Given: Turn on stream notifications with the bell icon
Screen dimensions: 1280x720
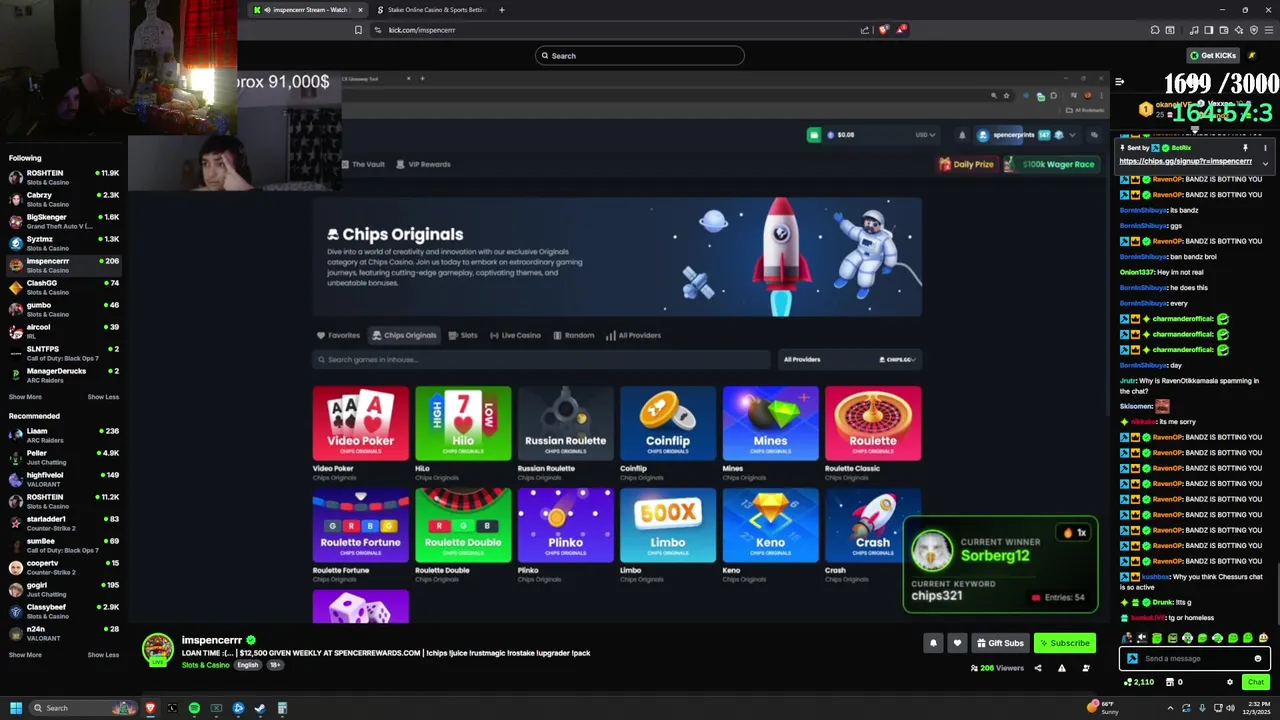Looking at the screenshot, I should (x=933, y=643).
